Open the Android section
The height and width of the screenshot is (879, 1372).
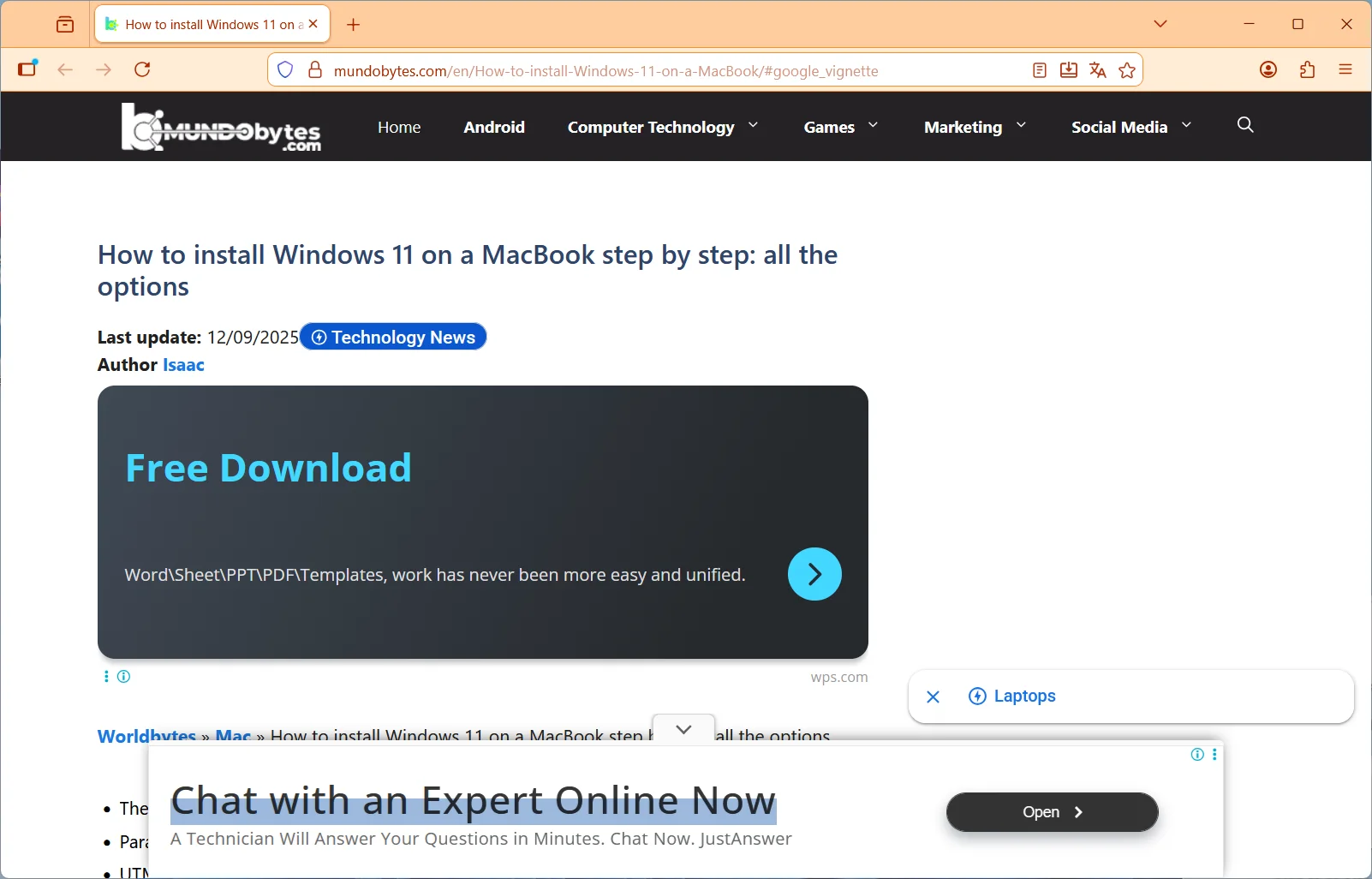click(x=494, y=127)
